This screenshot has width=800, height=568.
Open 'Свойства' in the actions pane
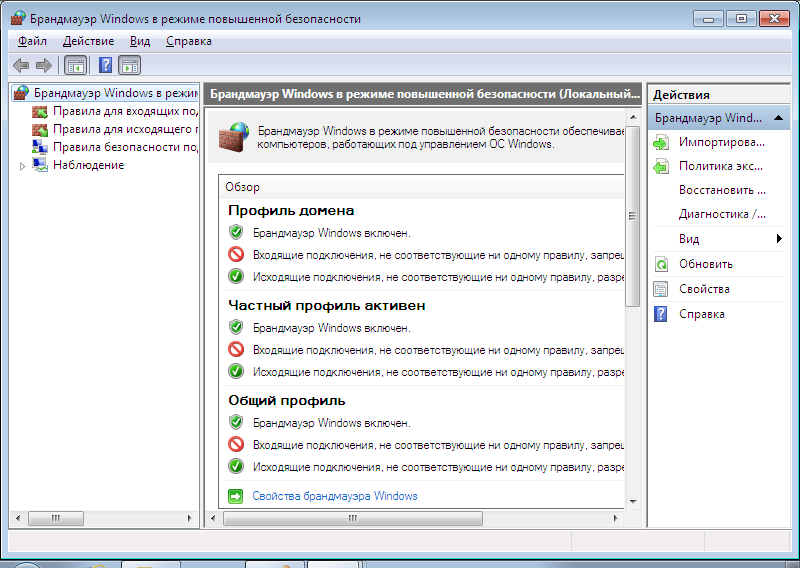point(704,289)
